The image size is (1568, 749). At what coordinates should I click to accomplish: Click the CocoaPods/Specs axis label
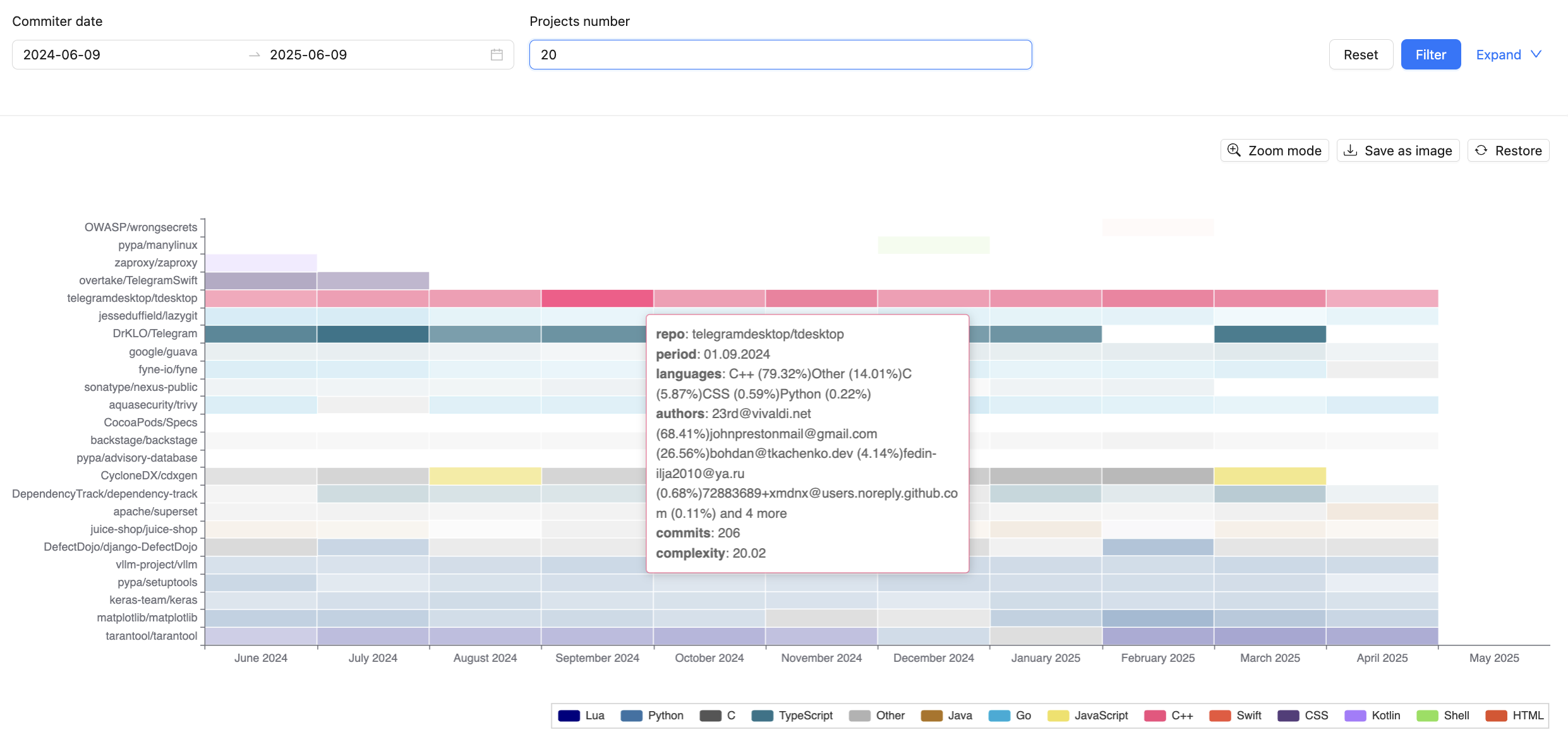pyautogui.click(x=150, y=422)
